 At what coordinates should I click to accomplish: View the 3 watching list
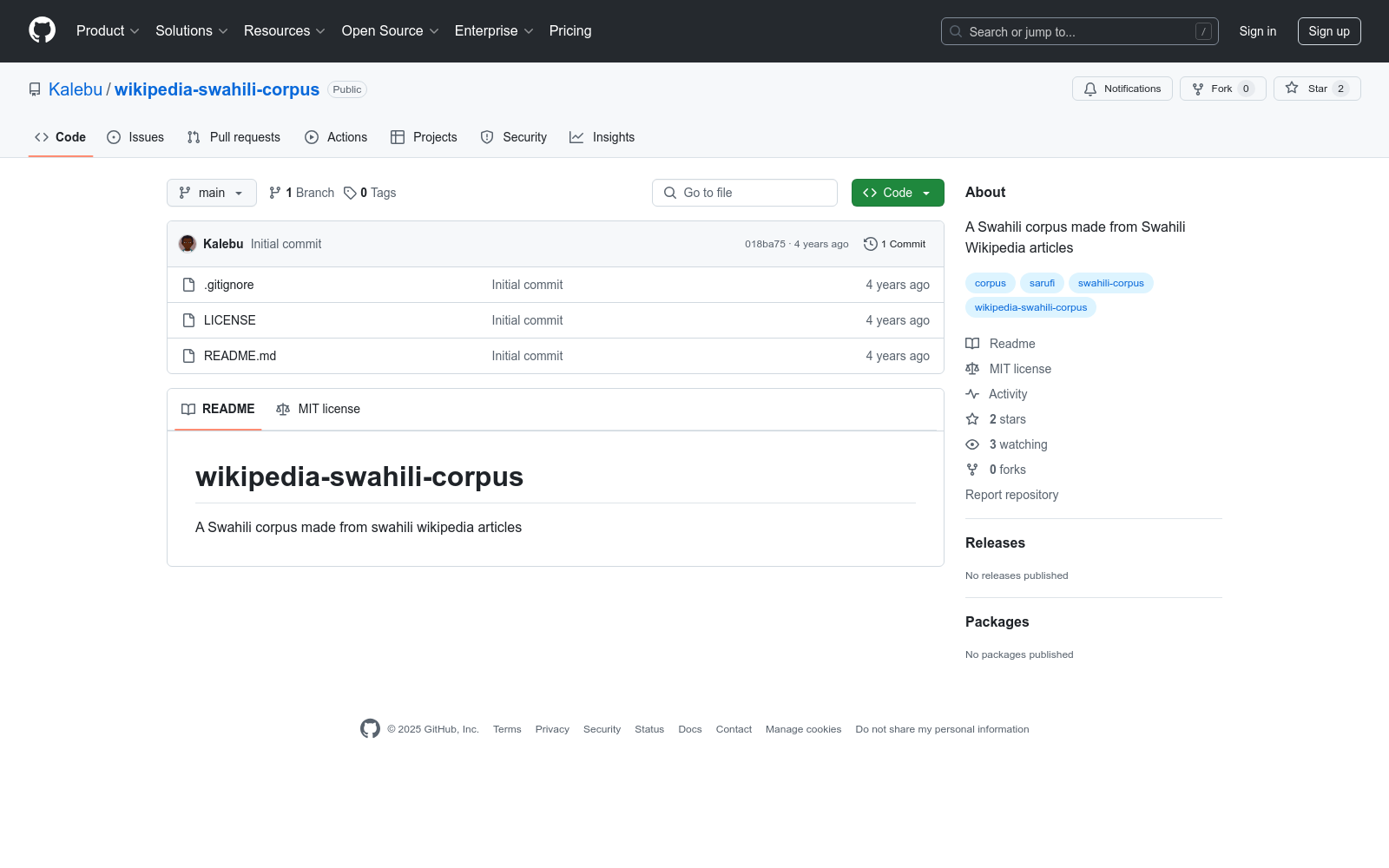tap(1007, 444)
